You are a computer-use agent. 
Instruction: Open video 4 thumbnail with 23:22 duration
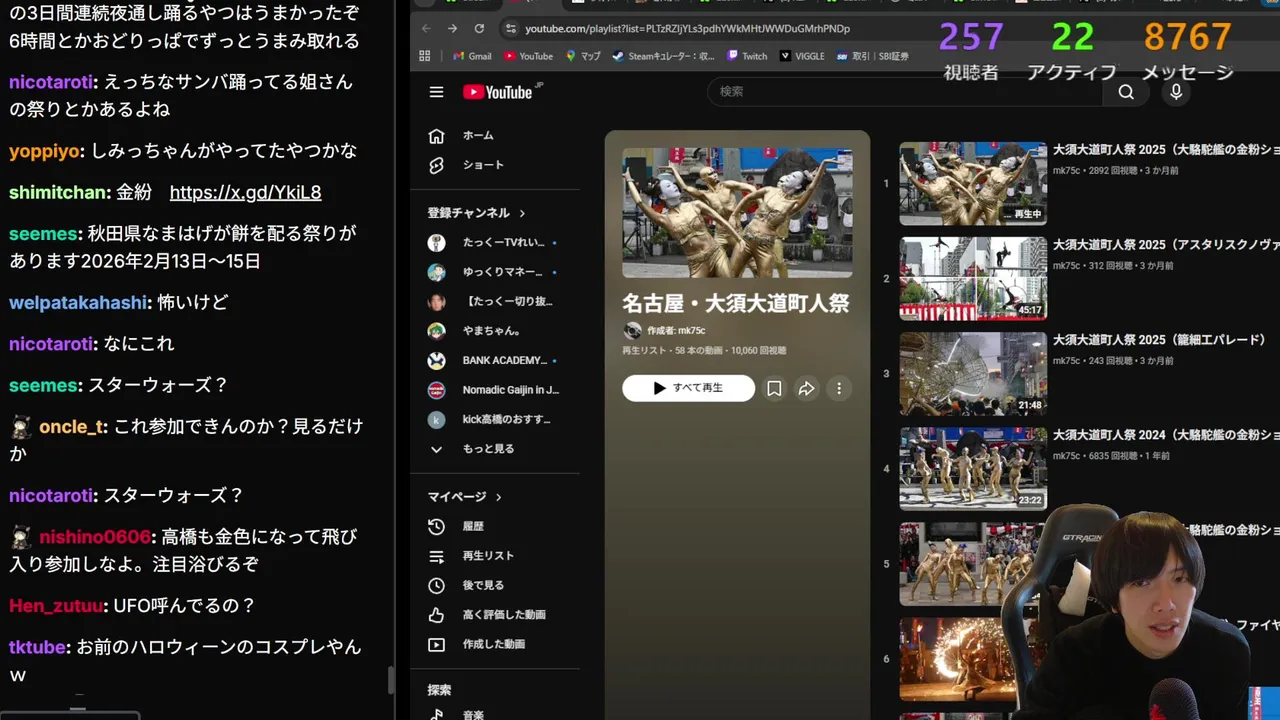(x=973, y=469)
